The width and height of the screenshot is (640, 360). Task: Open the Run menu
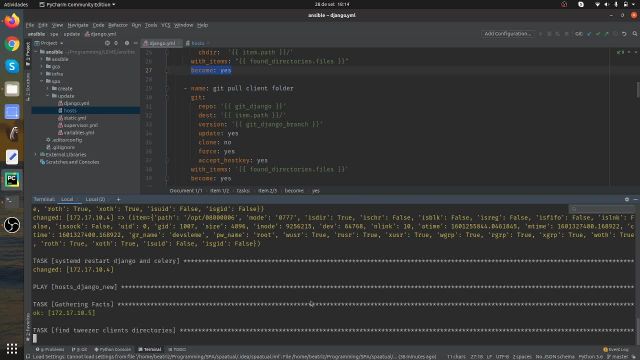(x=136, y=25)
